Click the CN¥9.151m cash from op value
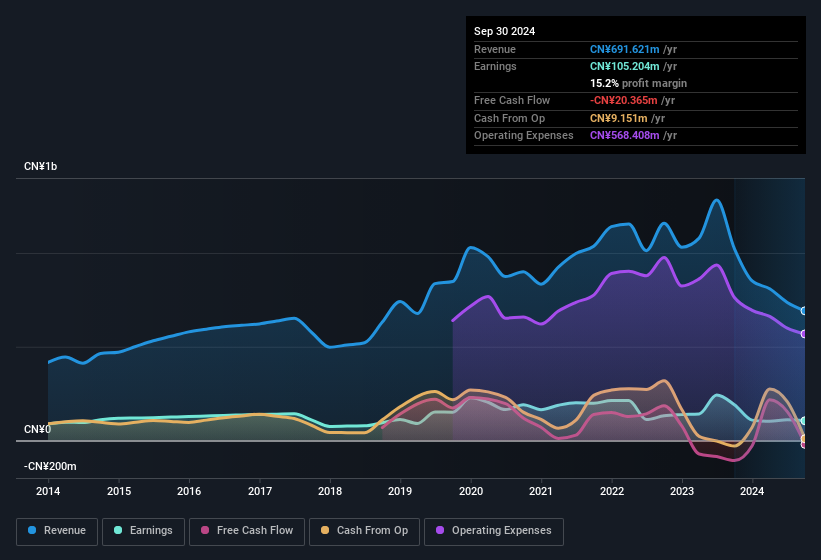The width and height of the screenshot is (821, 560). [x=618, y=118]
